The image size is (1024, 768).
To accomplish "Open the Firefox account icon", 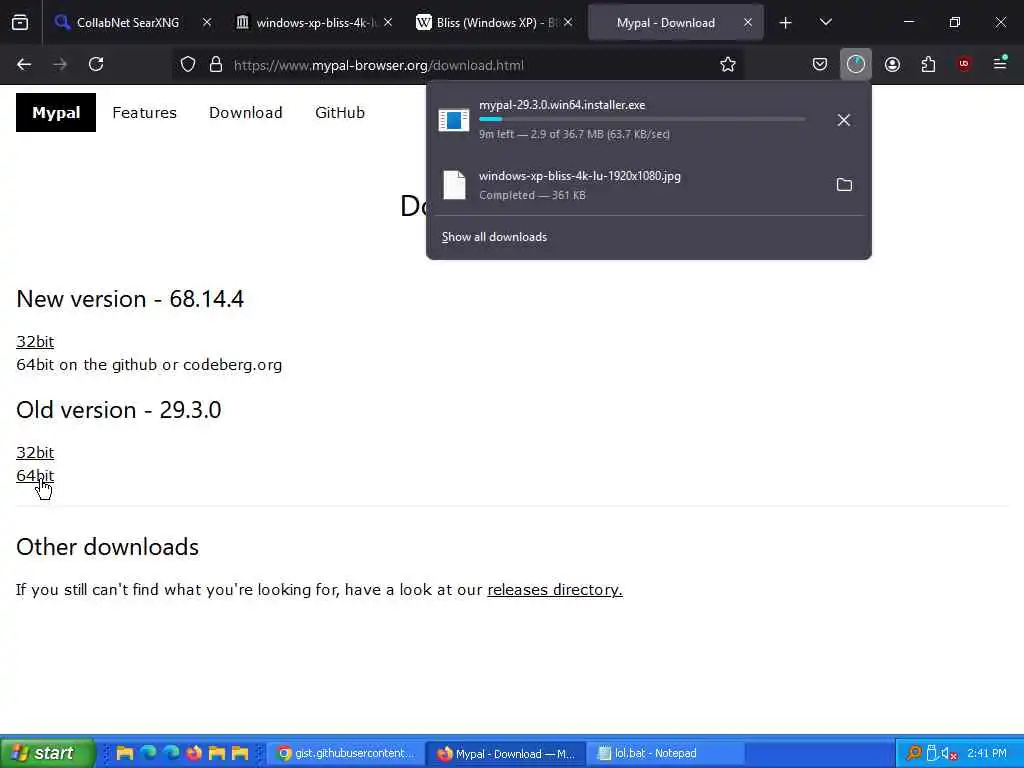I will (892, 64).
